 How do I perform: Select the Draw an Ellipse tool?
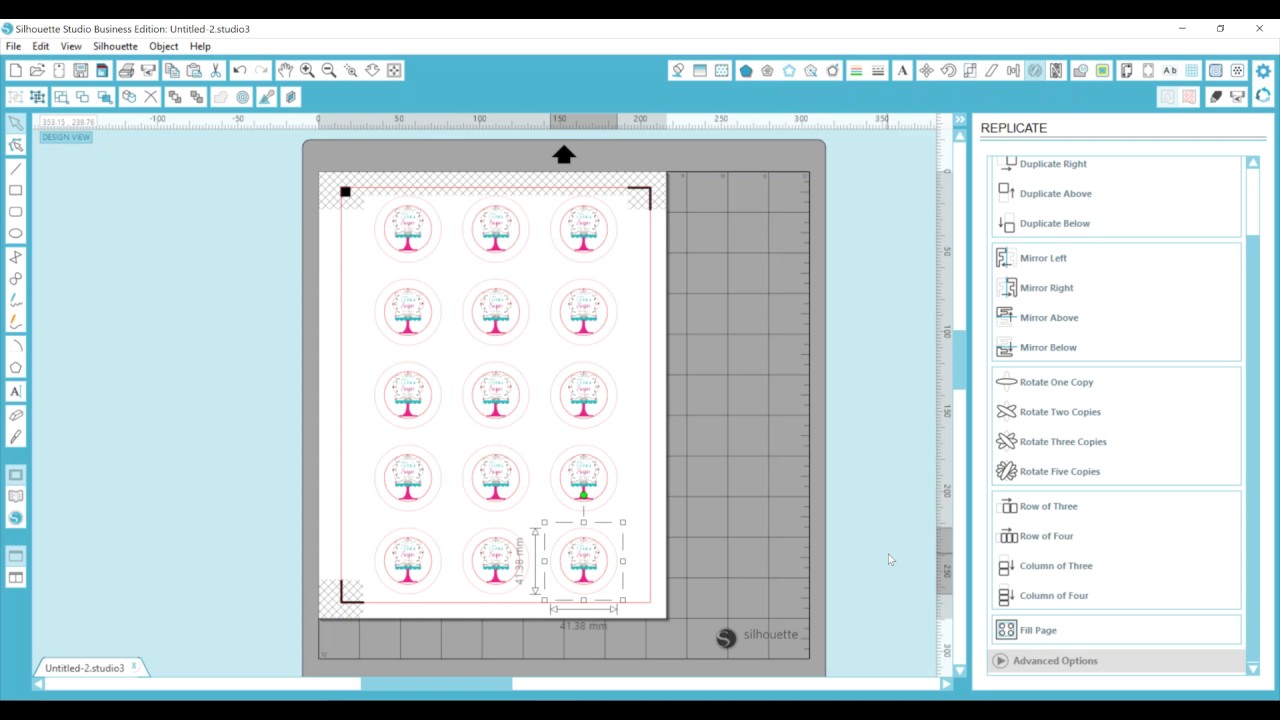coord(15,234)
